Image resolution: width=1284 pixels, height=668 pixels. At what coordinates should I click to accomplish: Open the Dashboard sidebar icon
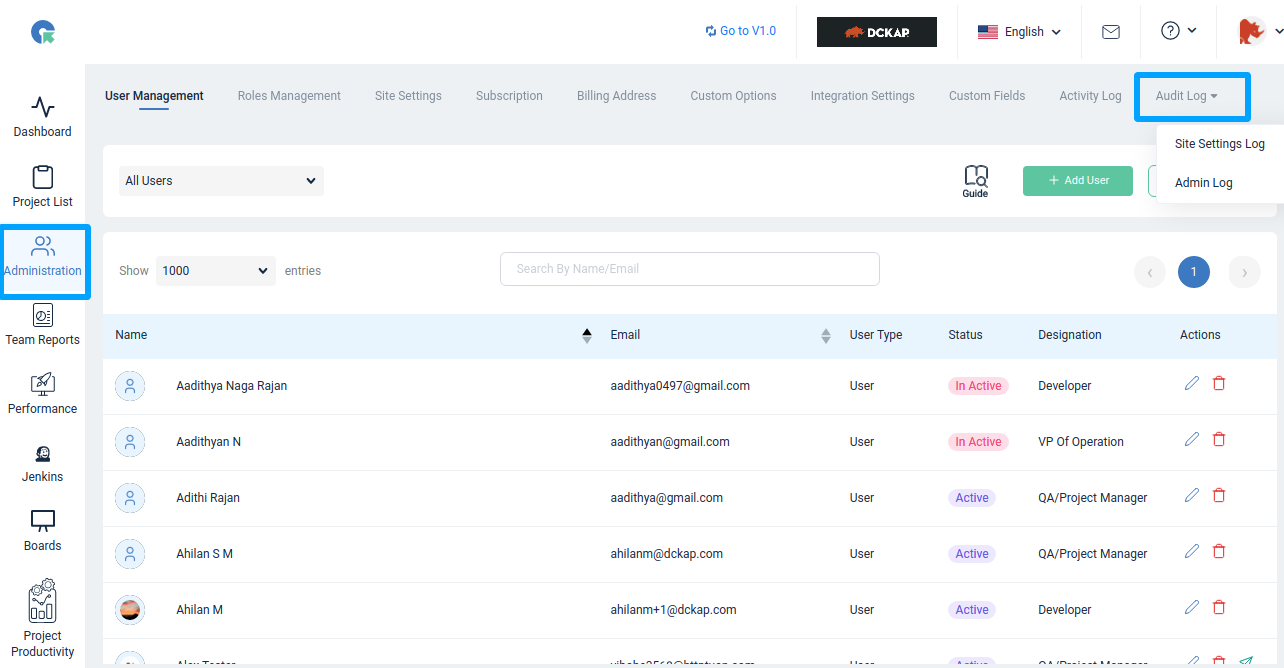coord(43,107)
